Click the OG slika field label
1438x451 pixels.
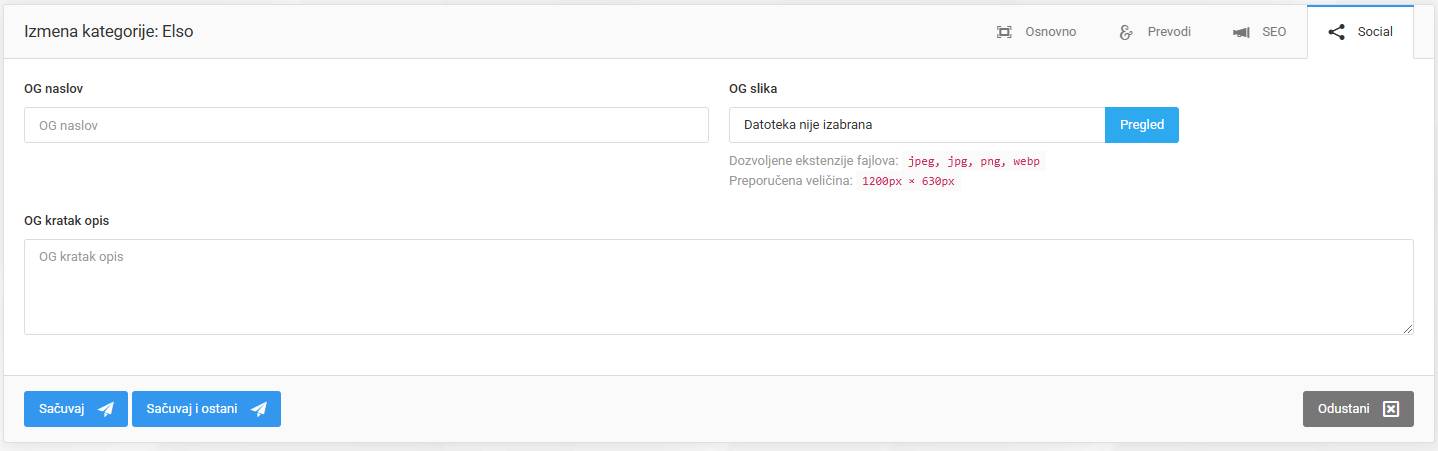click(753, 88)
